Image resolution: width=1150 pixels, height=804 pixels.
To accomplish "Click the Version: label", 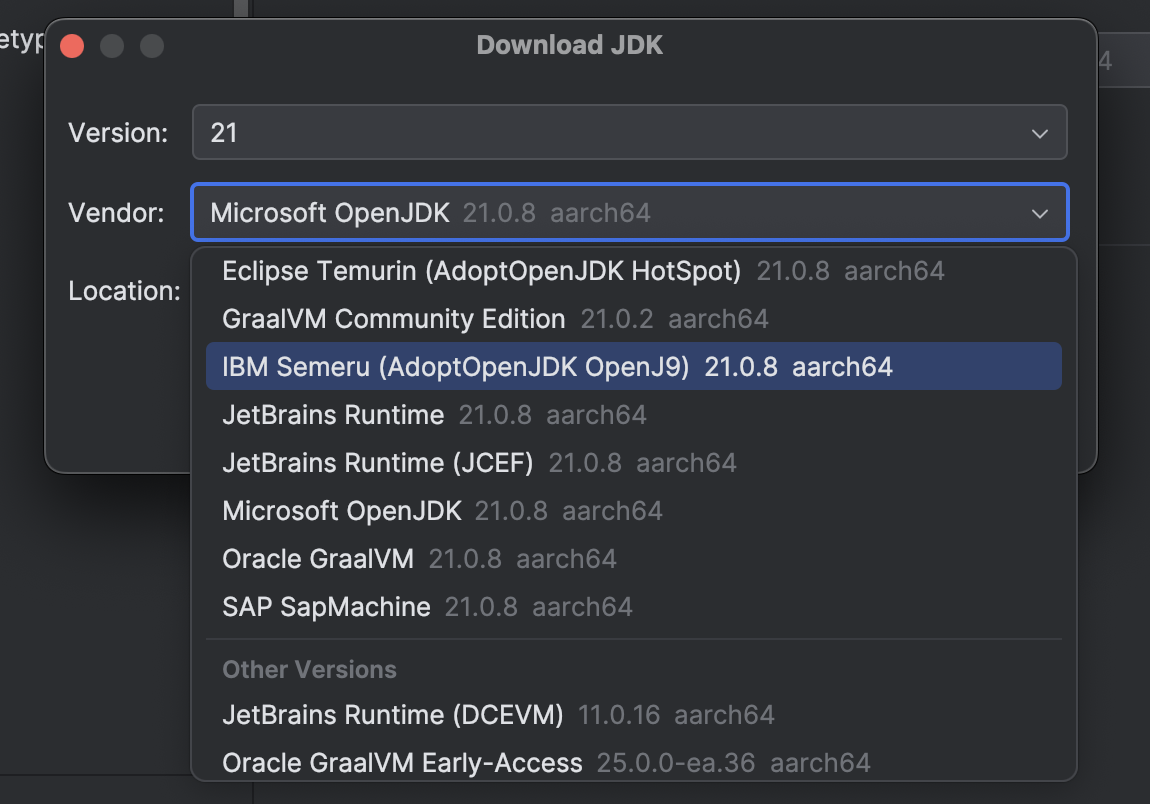I will (118, 134).
